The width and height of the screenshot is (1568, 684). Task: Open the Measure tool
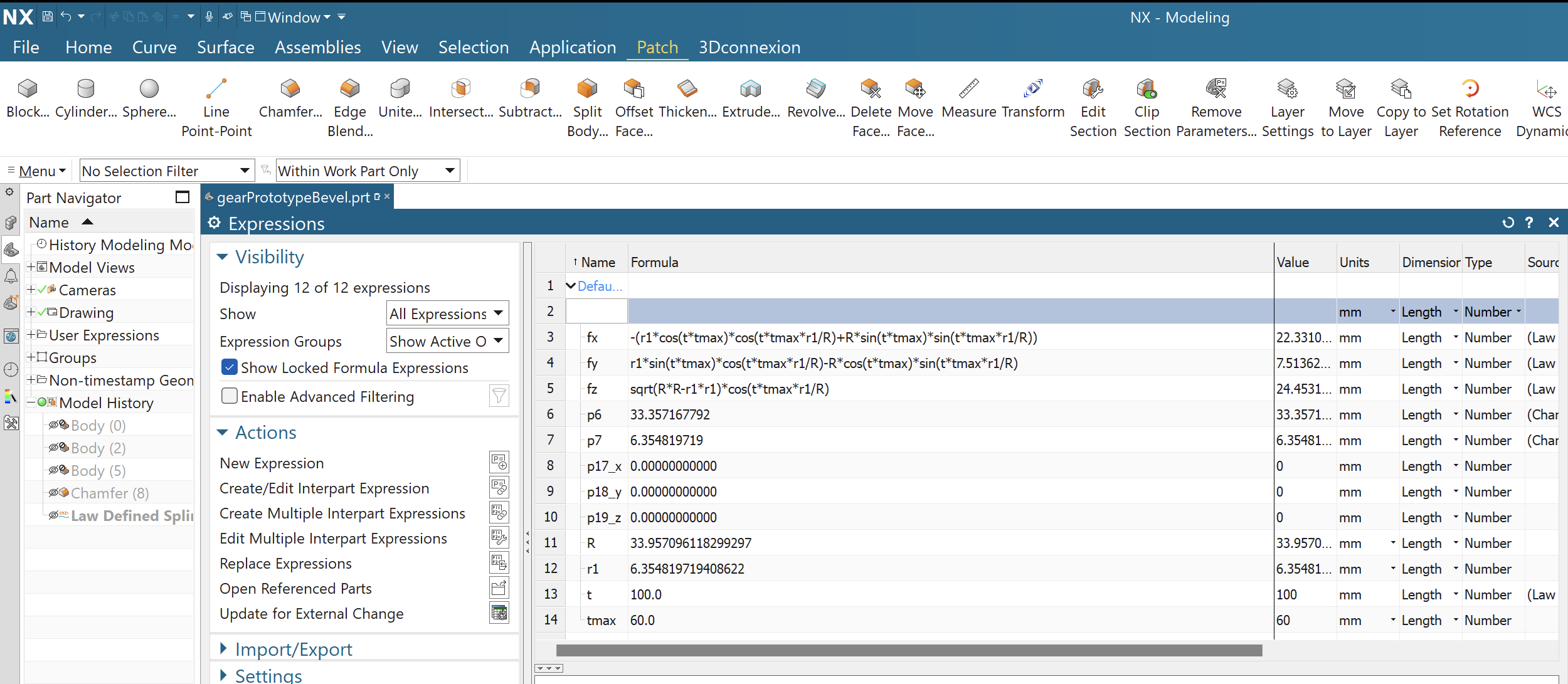(968, 89)
